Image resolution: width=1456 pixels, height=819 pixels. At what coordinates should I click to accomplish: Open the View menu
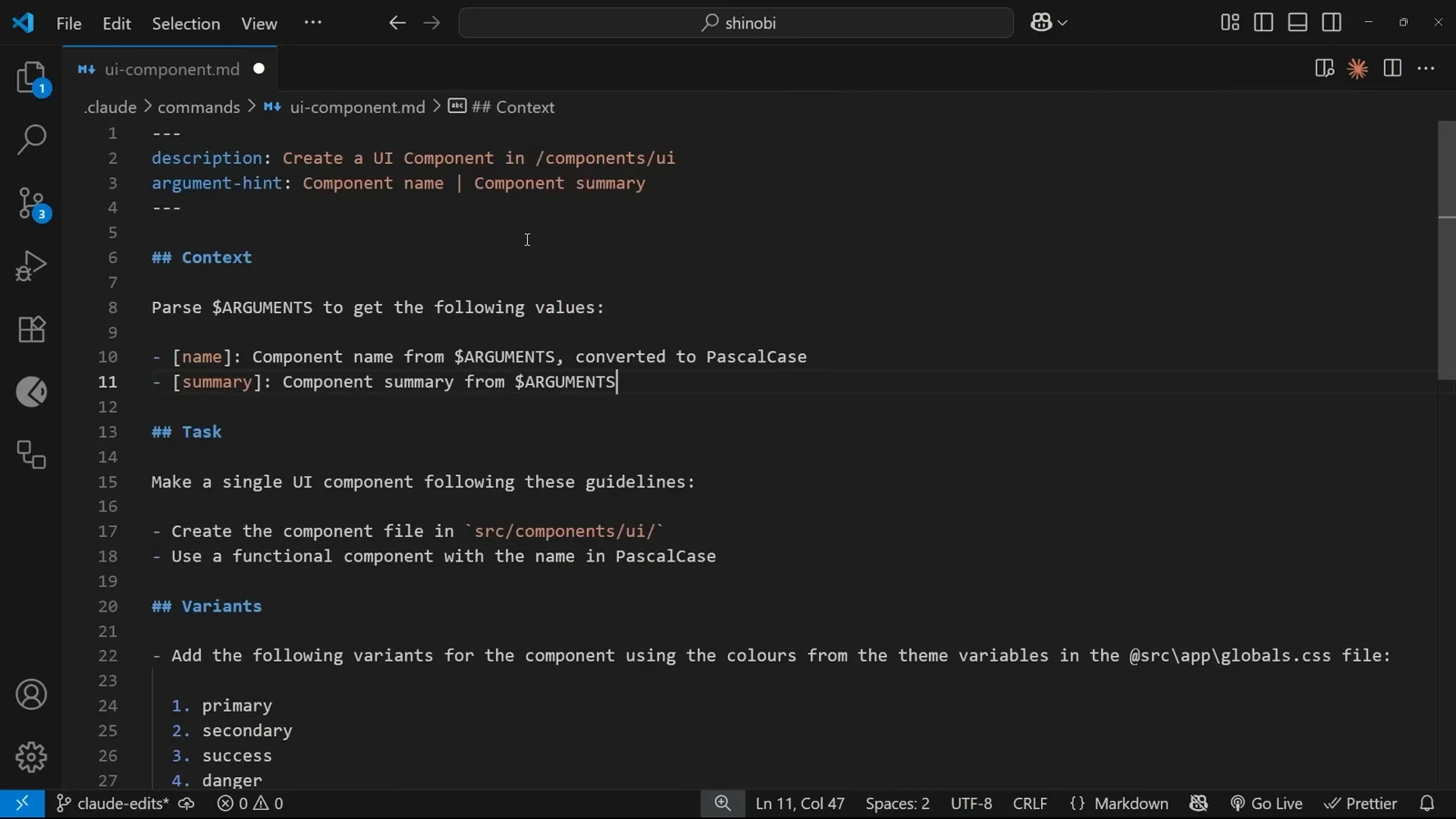tap(259, 24)
